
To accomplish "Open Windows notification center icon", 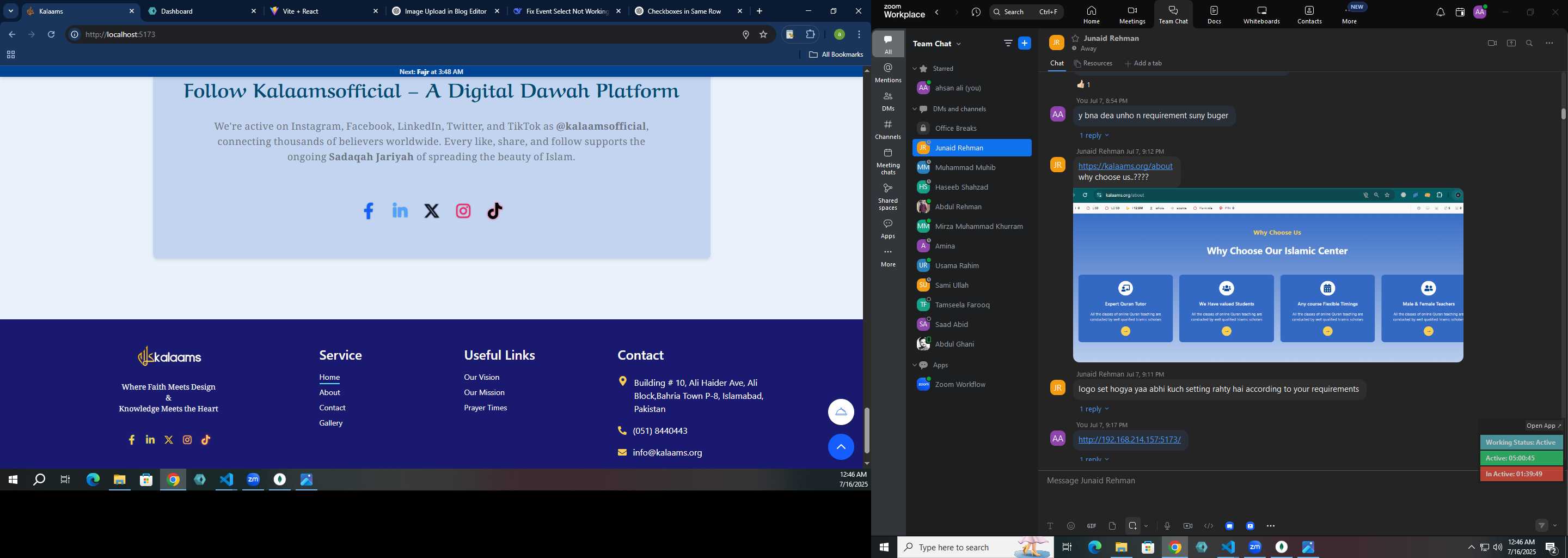I will pyautogui.click(x=1552, y=548).
